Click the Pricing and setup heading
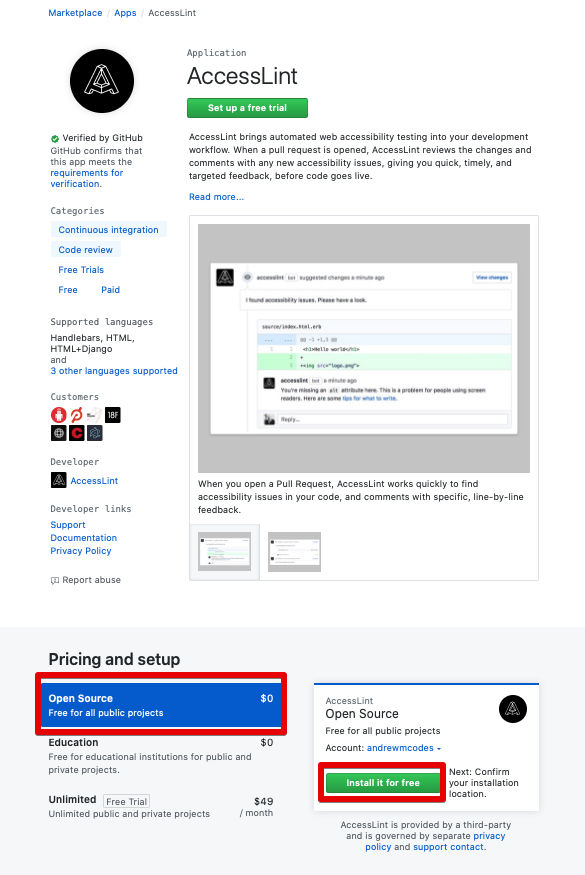585x875 pixels. (x=114, y=659)
